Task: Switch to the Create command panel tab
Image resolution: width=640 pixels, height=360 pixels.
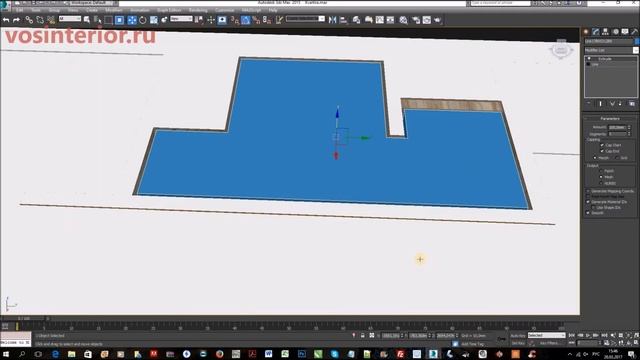Action: pos(586,31)
